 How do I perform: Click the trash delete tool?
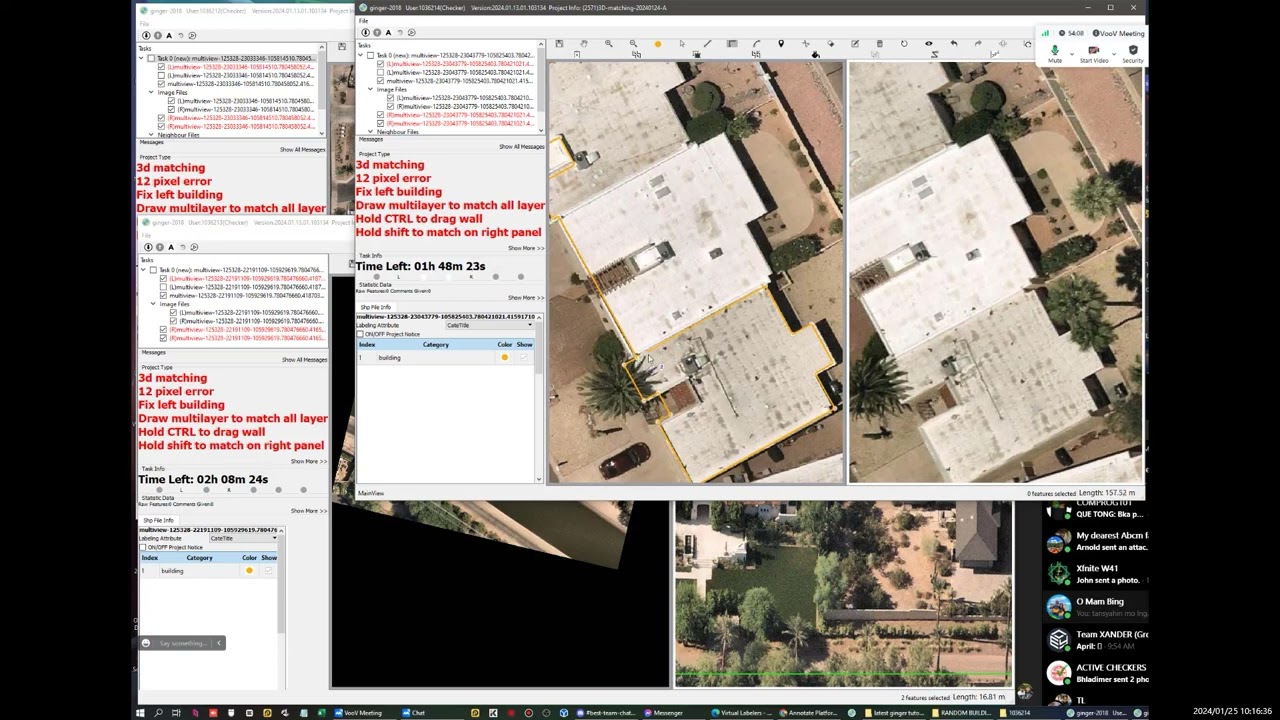879,44
